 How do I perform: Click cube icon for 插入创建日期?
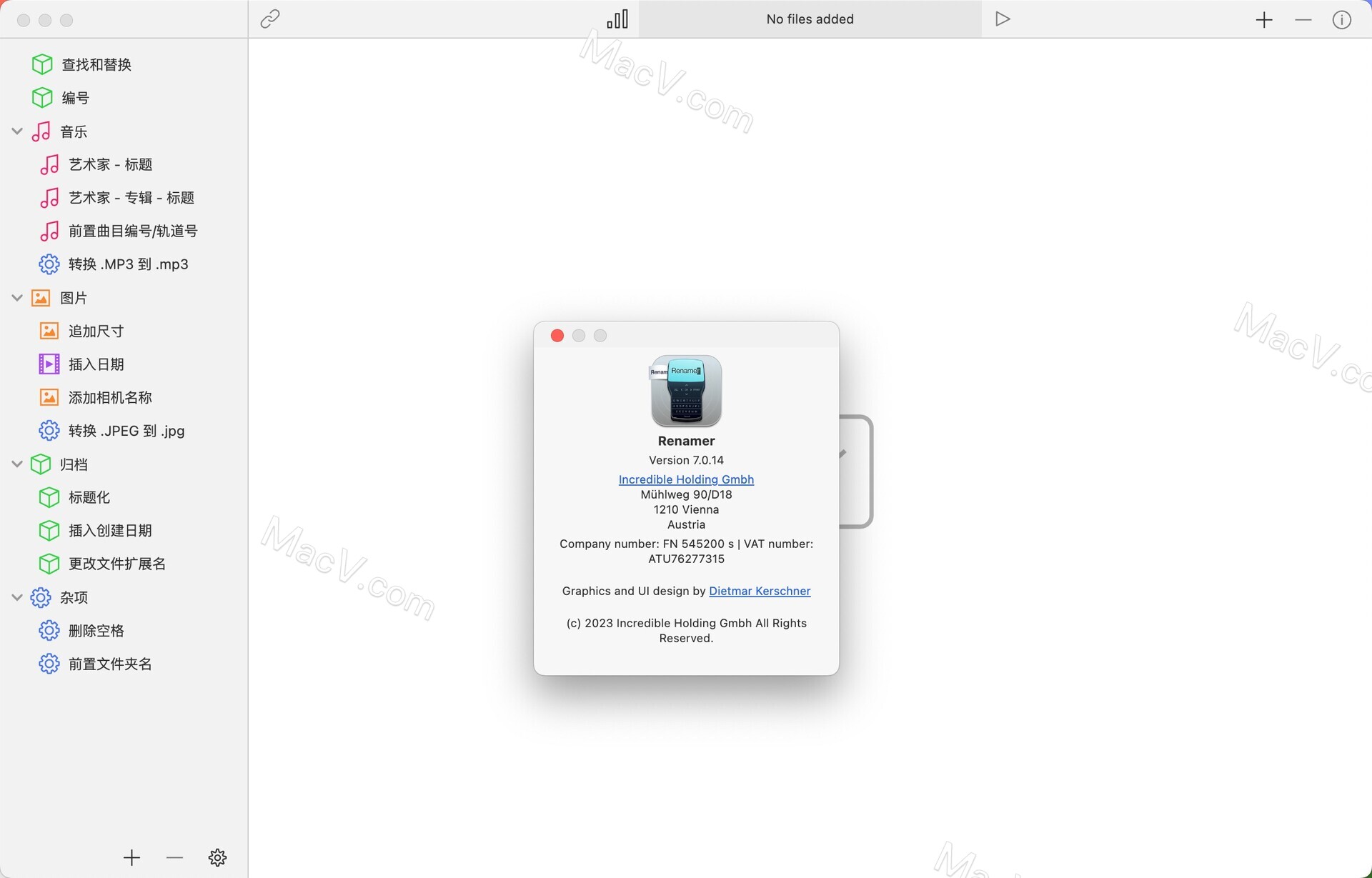[49, 531]
